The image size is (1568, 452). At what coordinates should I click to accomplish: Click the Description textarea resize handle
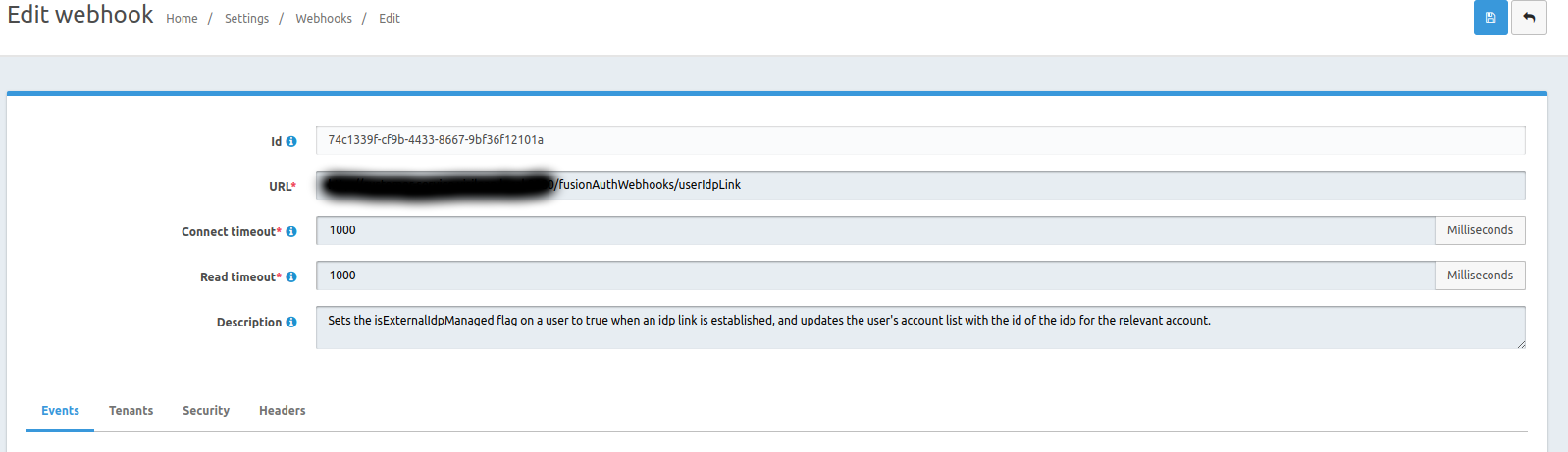pyautogui.click(x=1521, y=344)
